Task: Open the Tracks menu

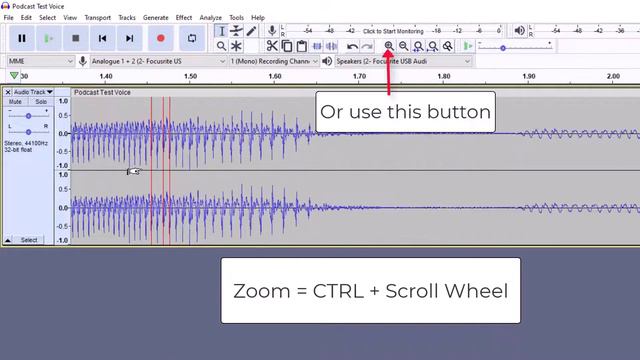Action: 127,18
